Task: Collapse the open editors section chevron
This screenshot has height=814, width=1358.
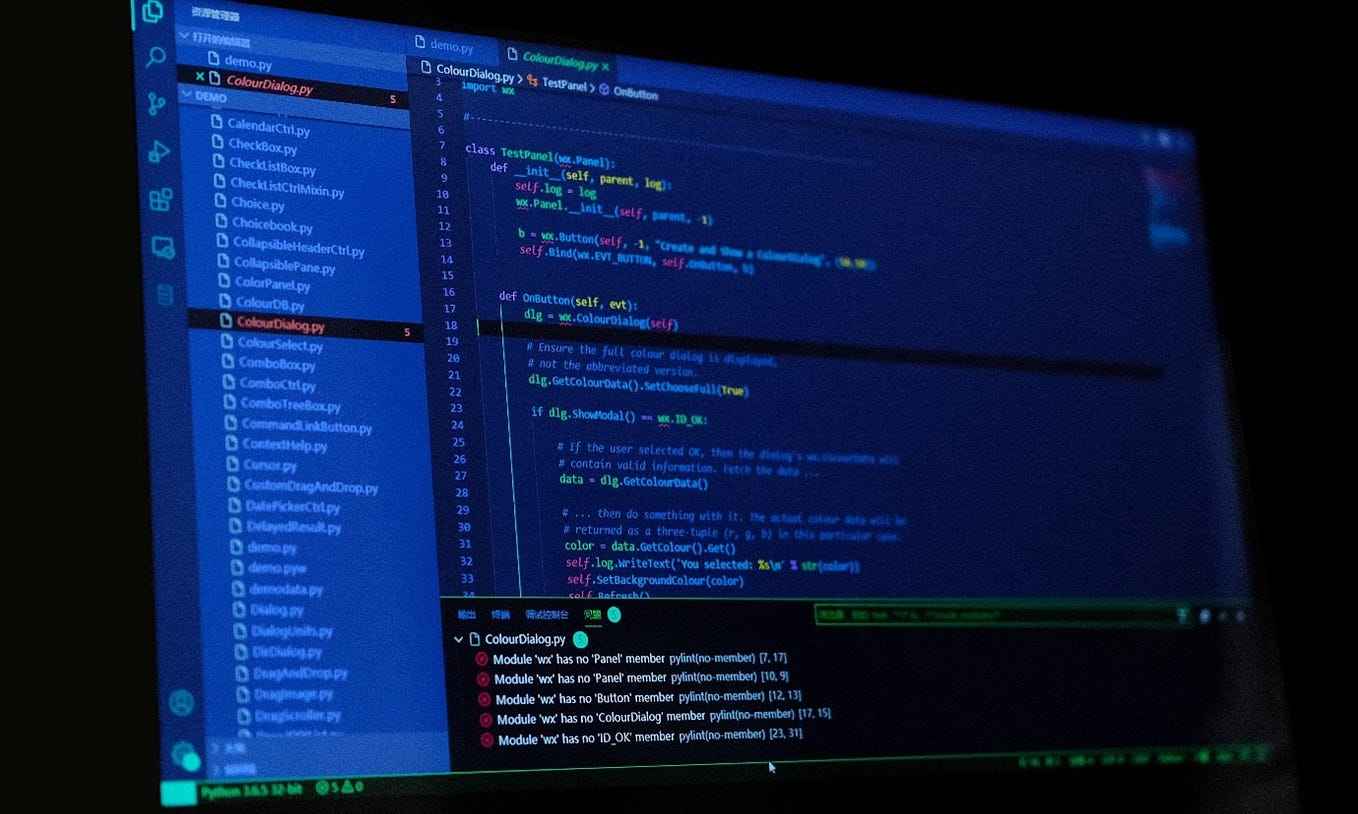Action: coord(183,35)
